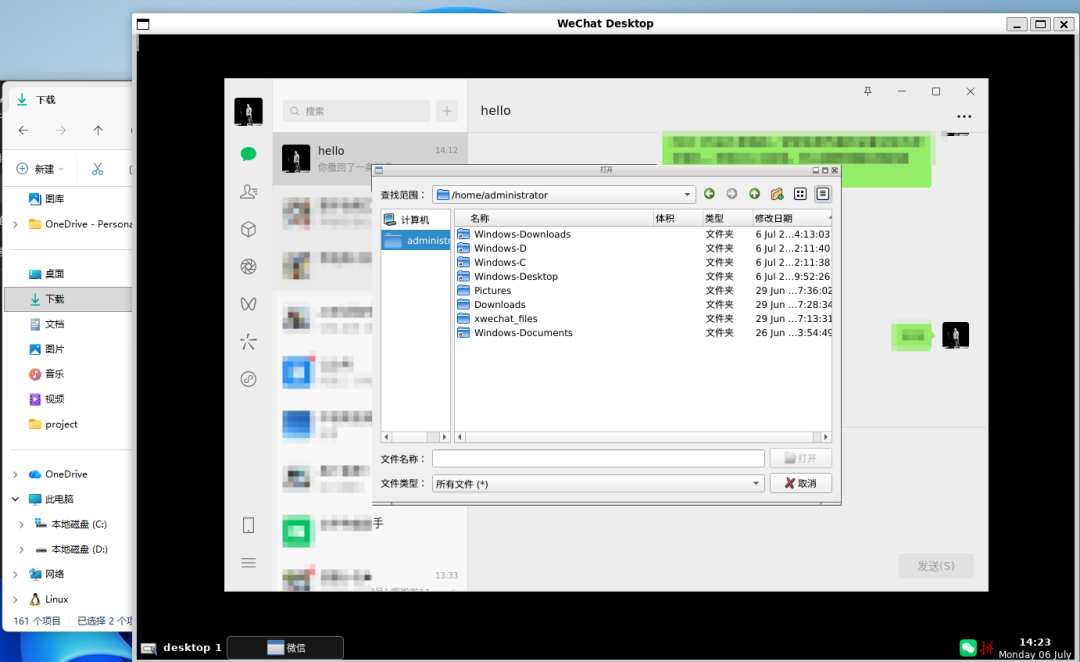Select the Downloads folder row
This screenshot has height=662, width=1080.
(644, 304)
